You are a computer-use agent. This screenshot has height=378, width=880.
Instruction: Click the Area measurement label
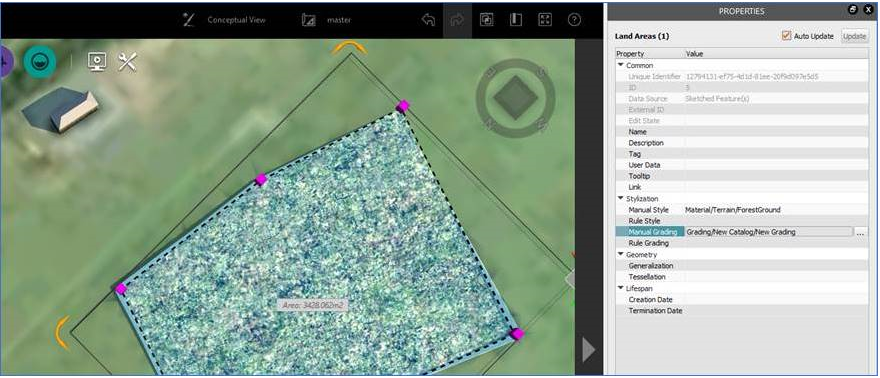tap(312, 305)
